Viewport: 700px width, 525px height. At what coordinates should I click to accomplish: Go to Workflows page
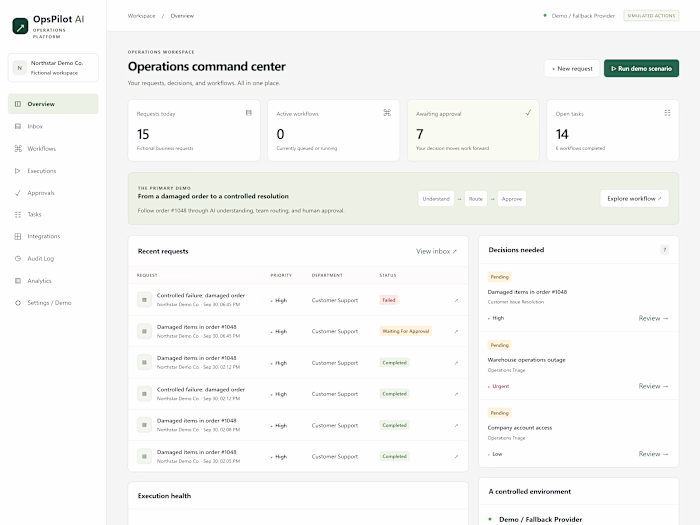coord(53,149)
